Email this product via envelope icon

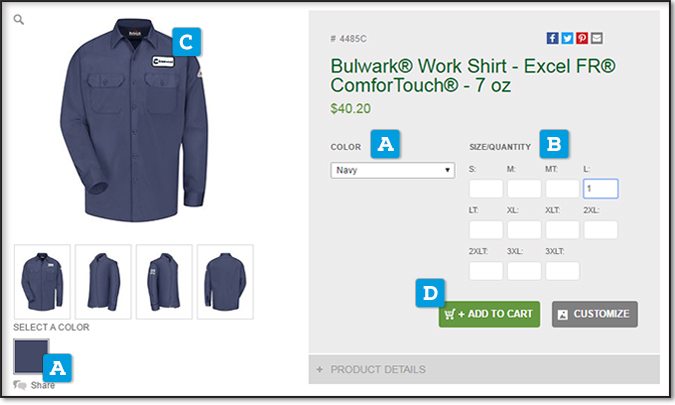click(x=597, y=38)
